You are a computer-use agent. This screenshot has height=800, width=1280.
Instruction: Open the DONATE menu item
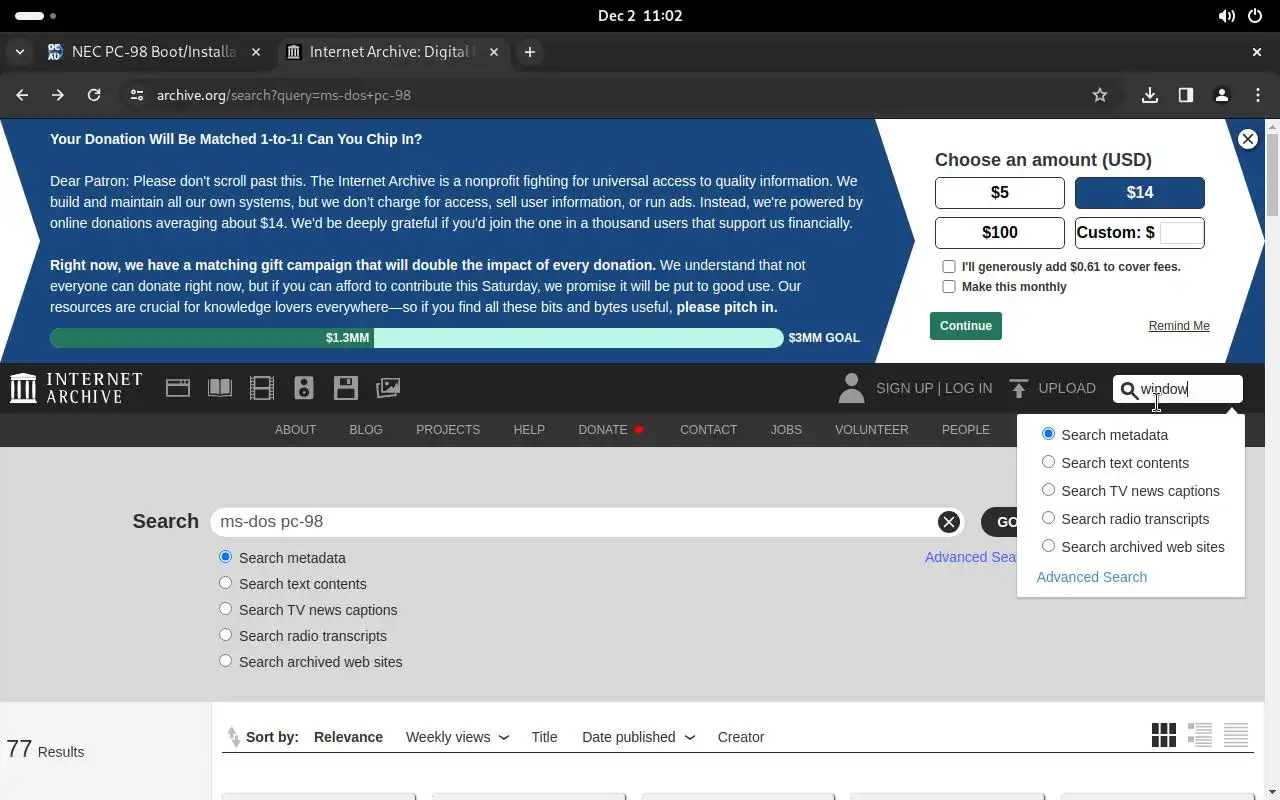pyautogui.click(x=611, y=430)
